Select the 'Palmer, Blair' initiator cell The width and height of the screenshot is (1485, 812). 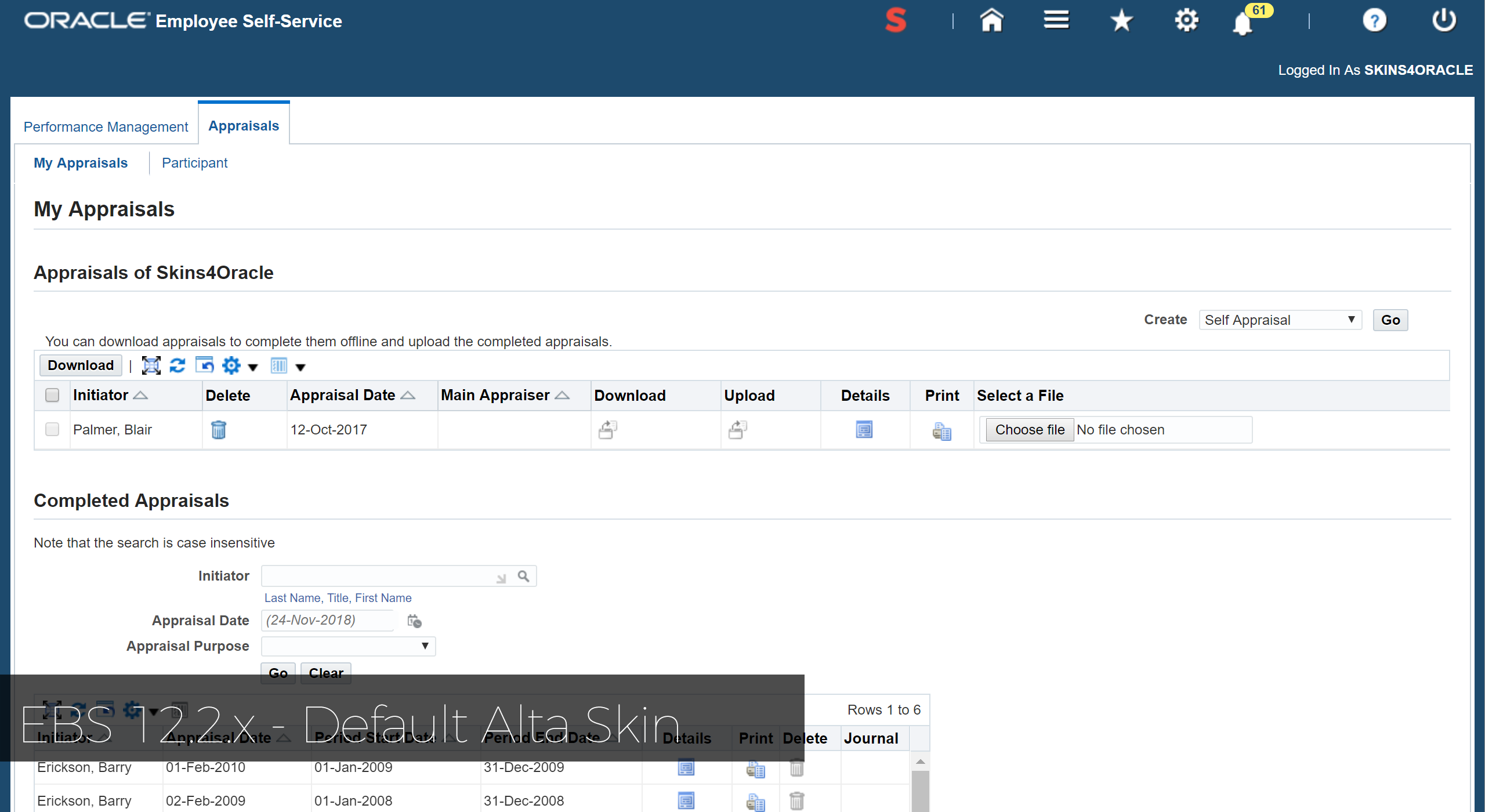coord(113,430)
